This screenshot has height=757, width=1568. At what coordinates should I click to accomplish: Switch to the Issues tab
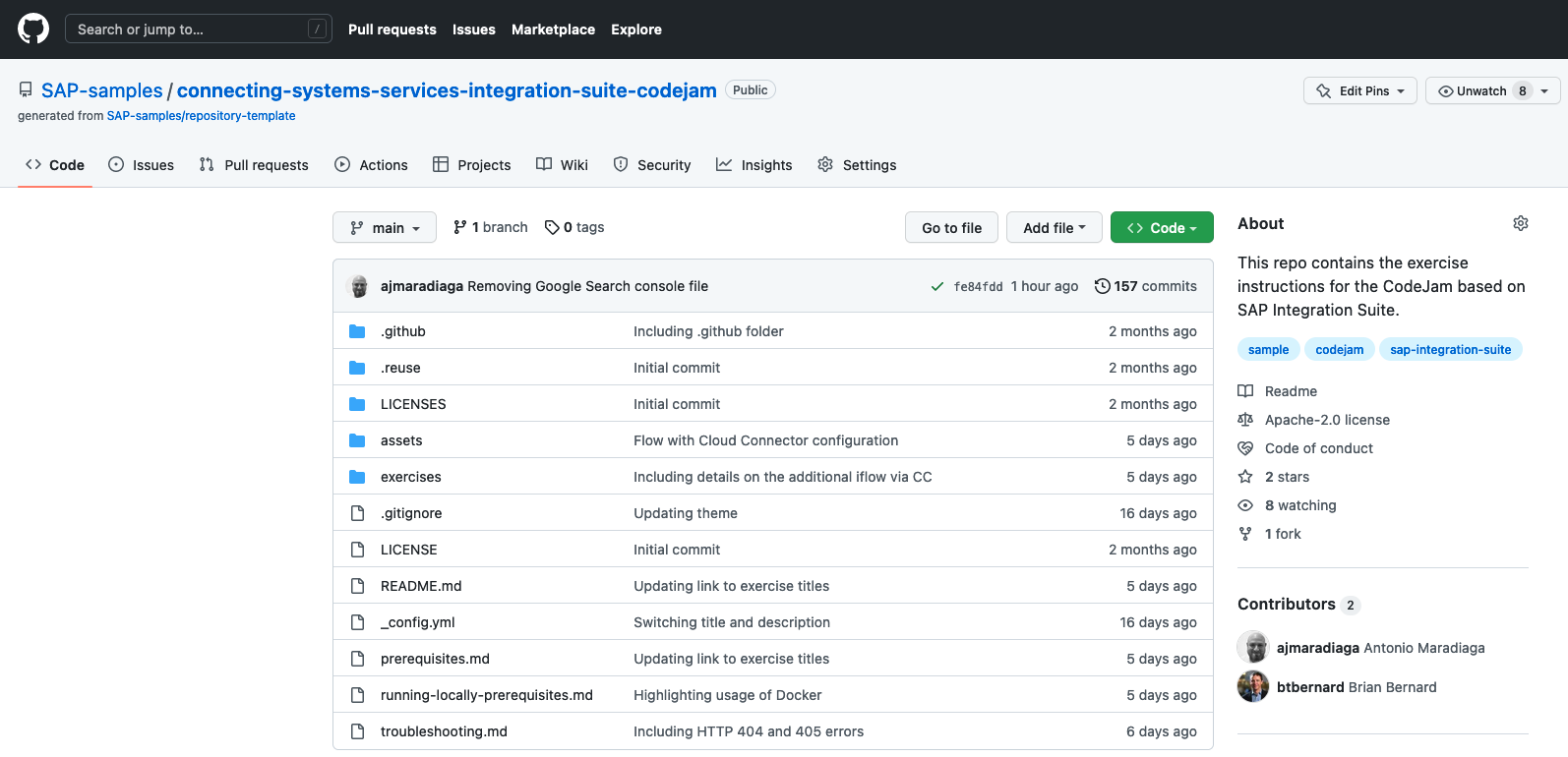[142, 165]
